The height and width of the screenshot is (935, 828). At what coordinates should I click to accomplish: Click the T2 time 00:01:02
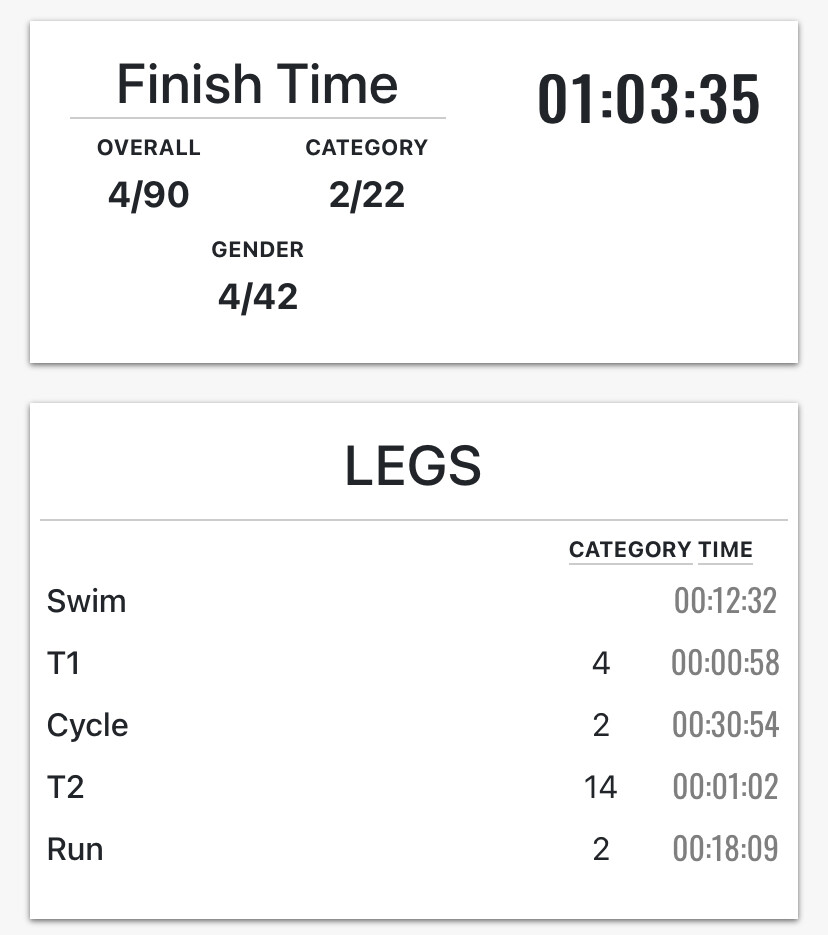(x=725, y=787)
